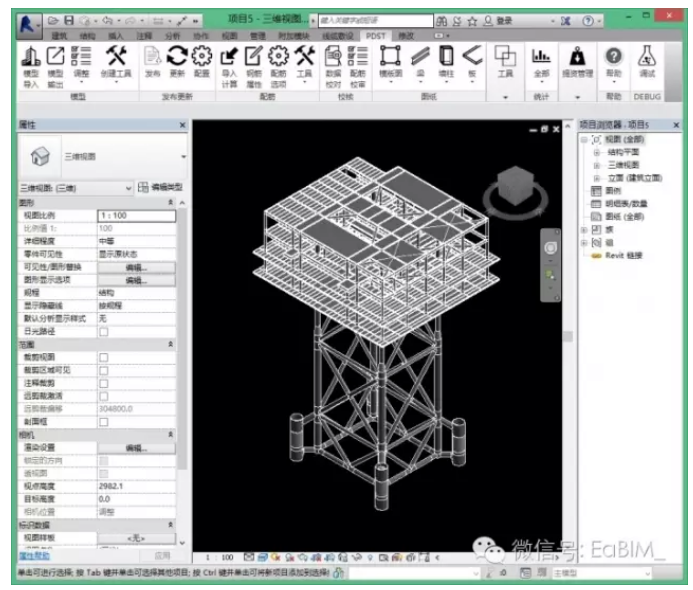Collapse the 标识数据 properties section
The height and width of the screenshot is (590, 693).
[171, 525]
